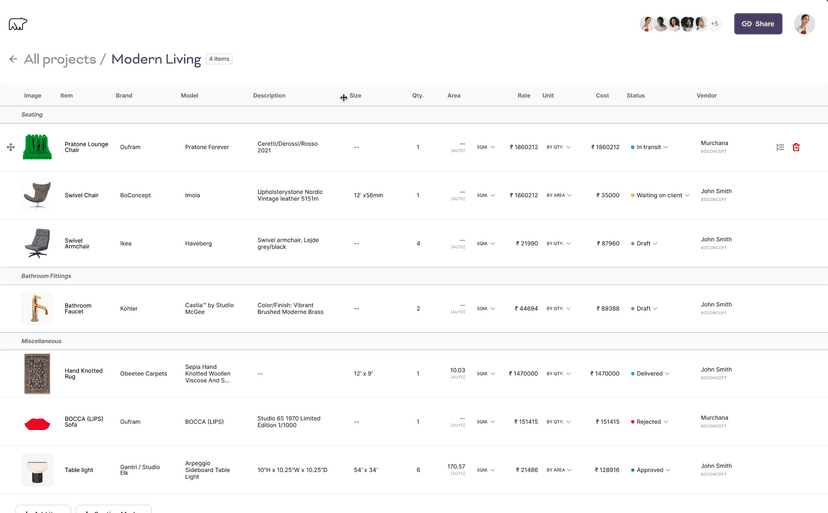The height and width of the screenshot is (513, 828).
Task: Select the first collaborator avatar
Action: 646,24
